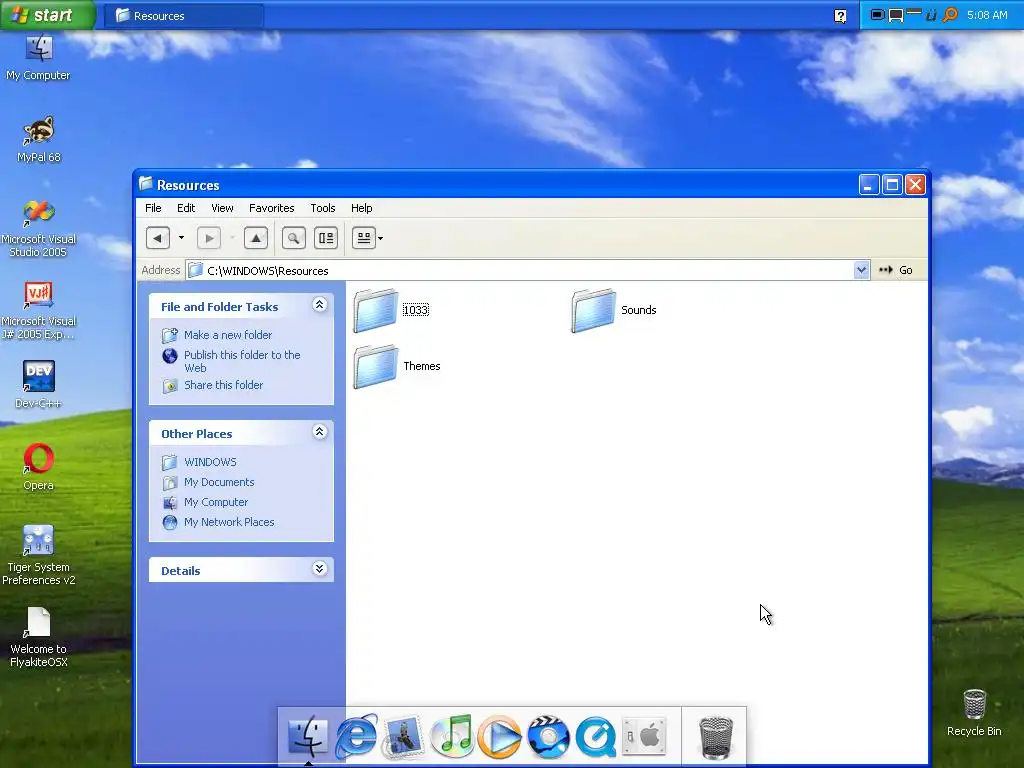1024x768 pixels.
Task: Go to My Computer in Other Places
Action: pyautogui.click(x=216, y=502)
